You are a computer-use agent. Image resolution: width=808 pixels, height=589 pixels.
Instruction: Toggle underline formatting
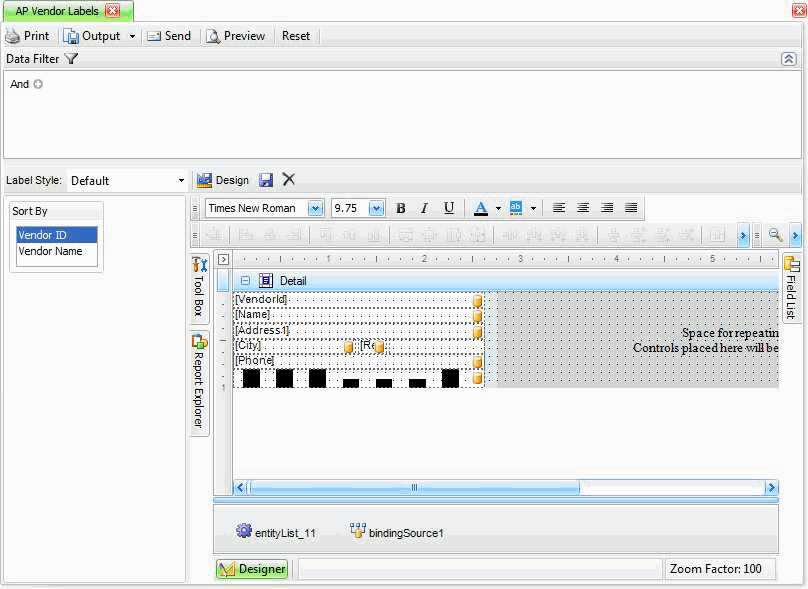(449, 208)
